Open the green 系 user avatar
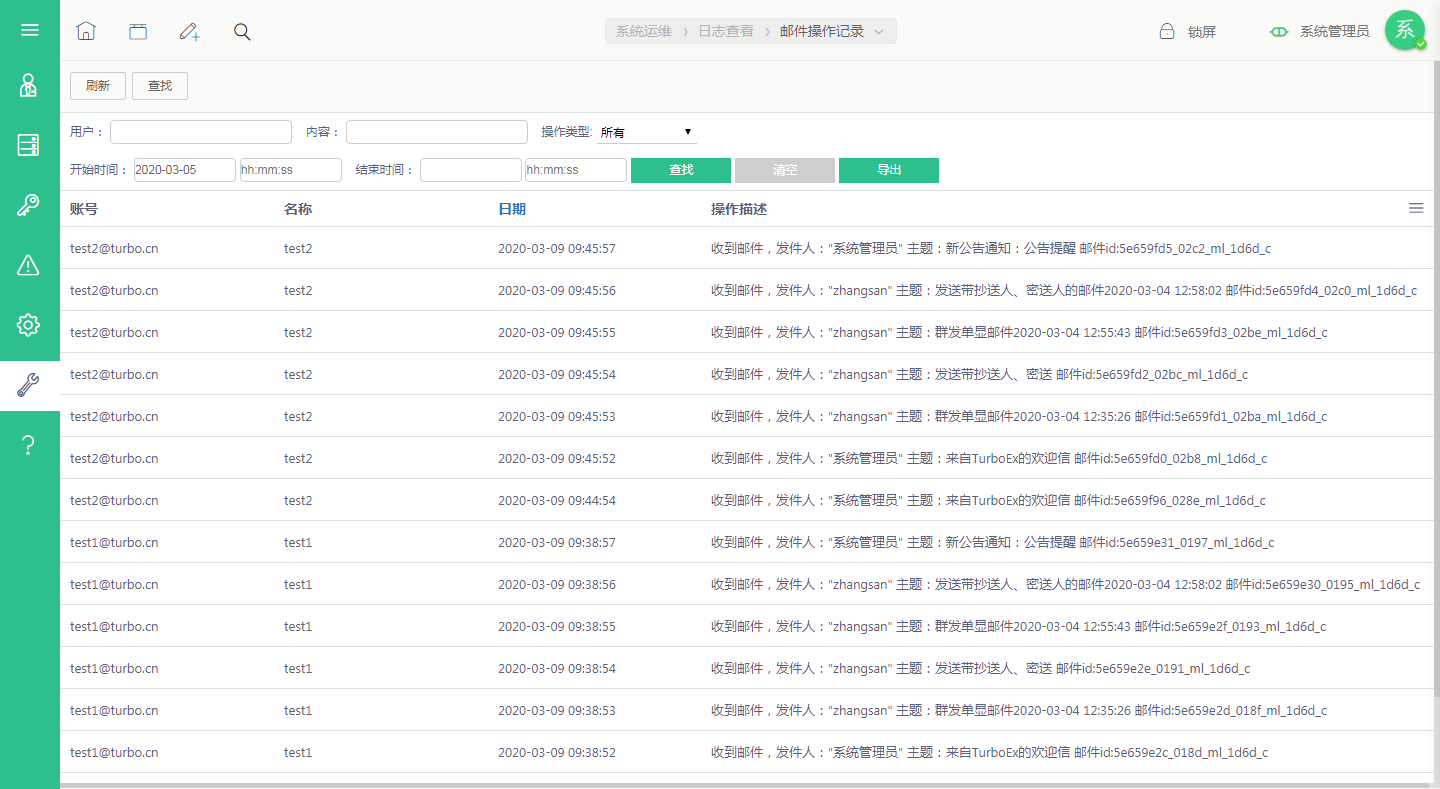Image resolution: width=1440 pixels, height=789 pixels. (x=1405, y=30)
